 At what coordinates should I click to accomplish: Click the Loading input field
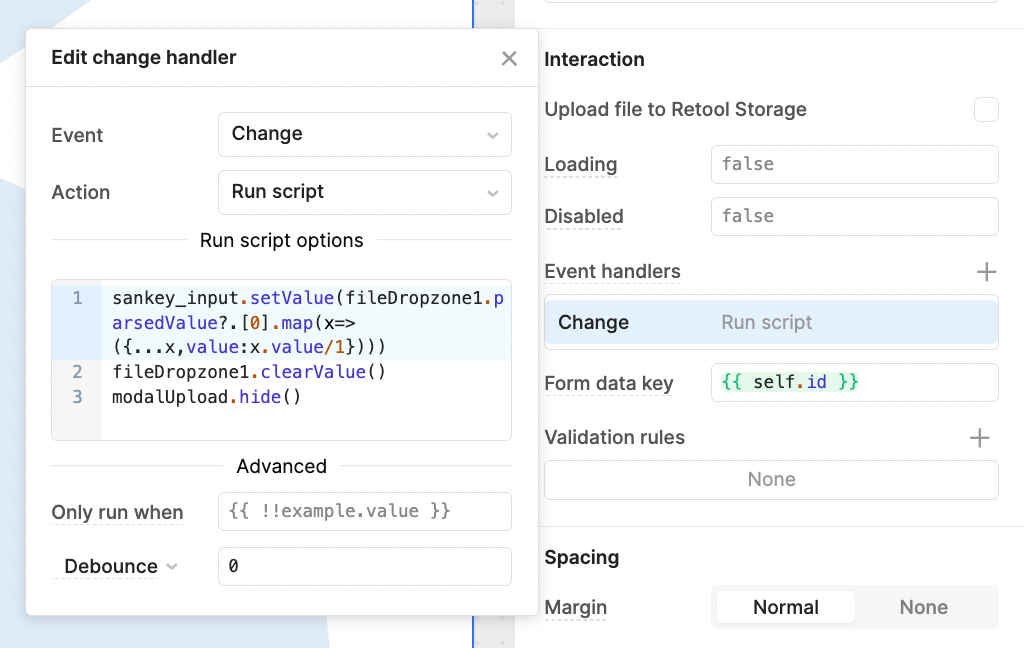pyautogui.click(x=854, y=165)
